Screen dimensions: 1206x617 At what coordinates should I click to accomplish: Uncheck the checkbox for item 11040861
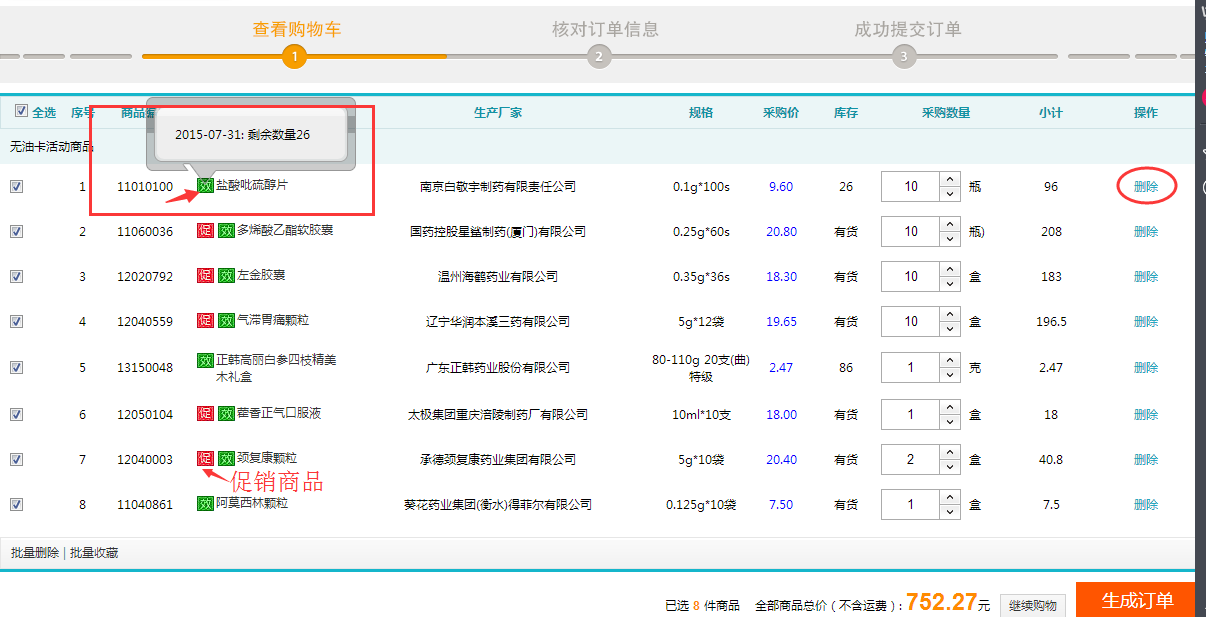click(x=16, y=505)
